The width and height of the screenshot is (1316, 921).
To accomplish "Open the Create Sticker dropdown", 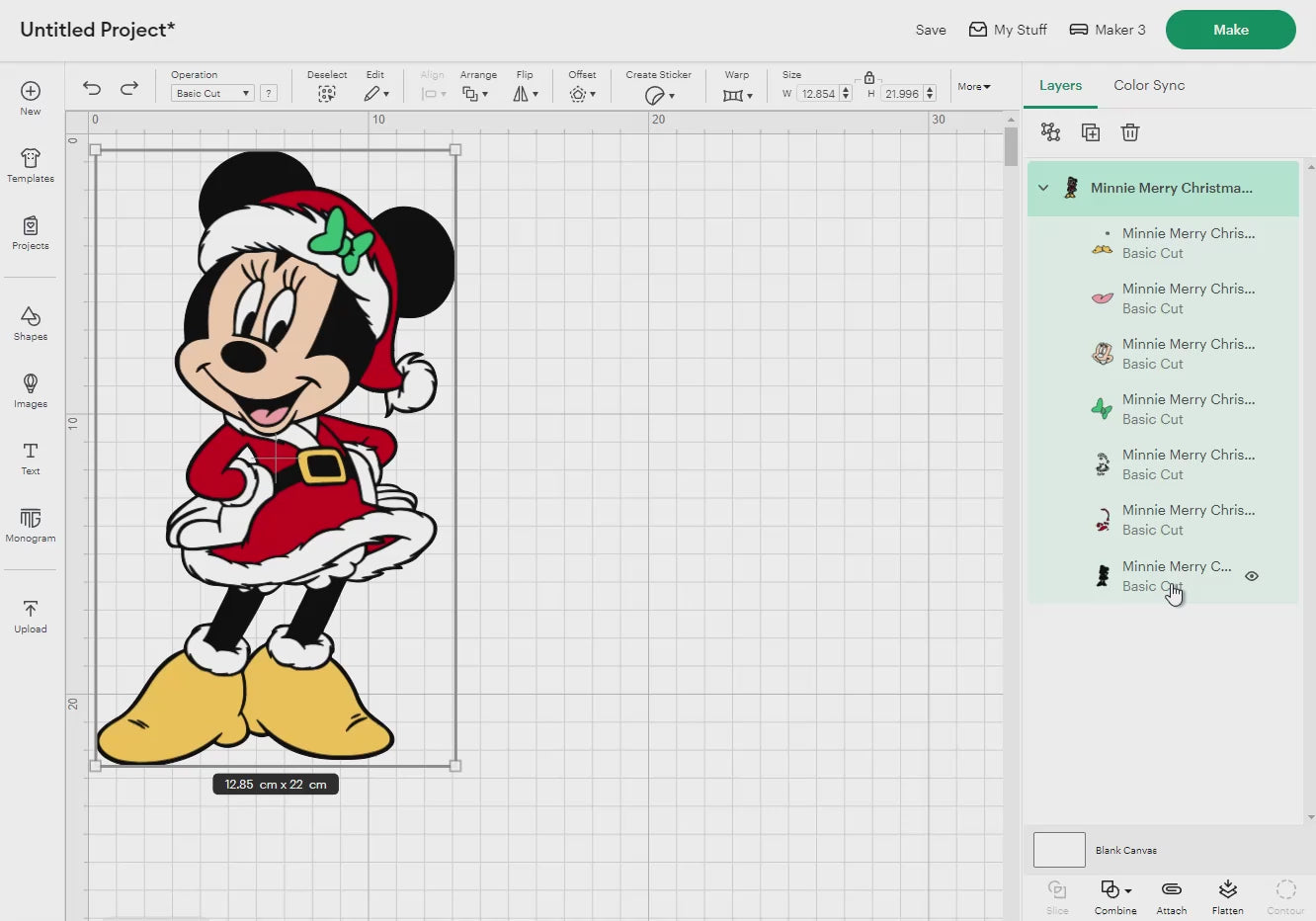I will 659,95.
